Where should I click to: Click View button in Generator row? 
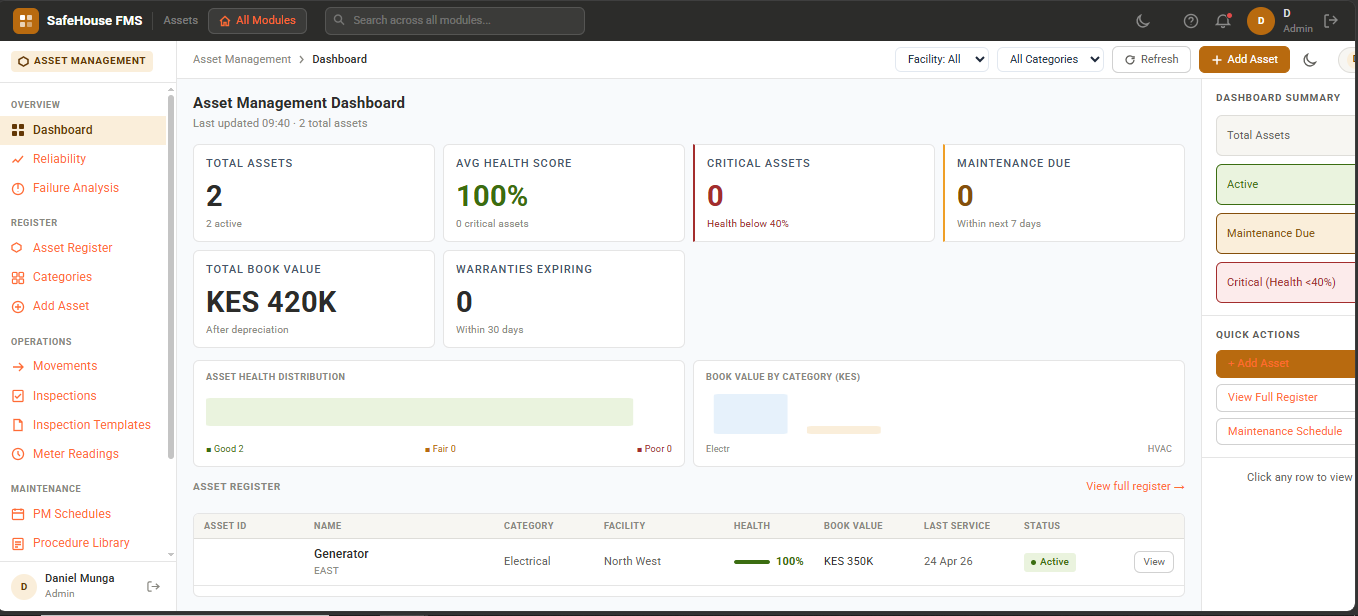(1154, 562)
